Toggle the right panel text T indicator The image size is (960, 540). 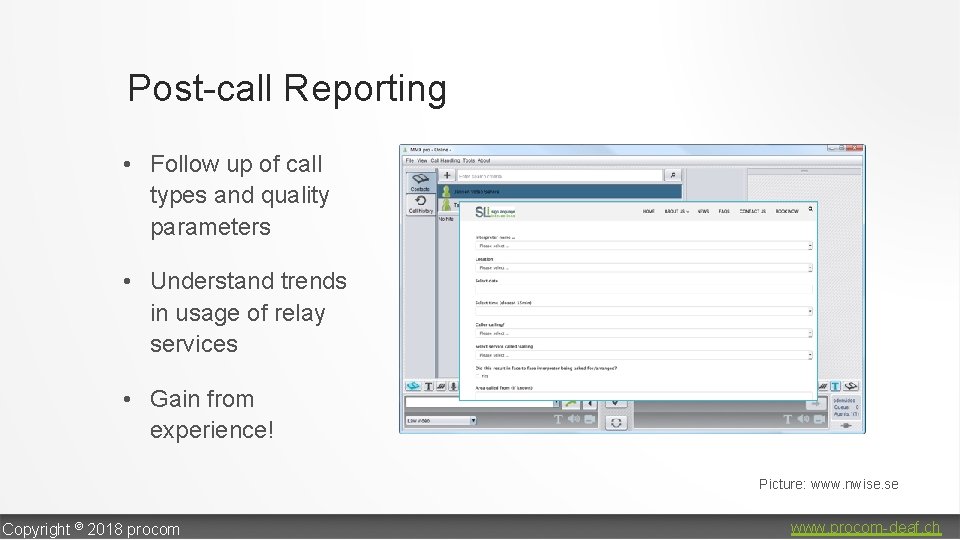click(787, 419)
